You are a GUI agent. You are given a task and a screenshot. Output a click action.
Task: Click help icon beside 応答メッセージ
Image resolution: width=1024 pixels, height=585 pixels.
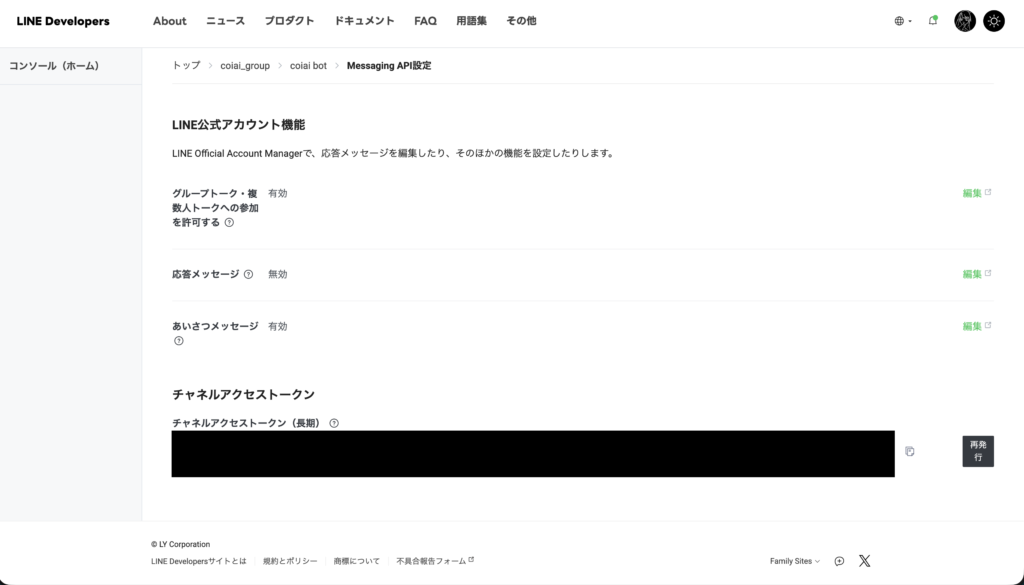(248, 274)
